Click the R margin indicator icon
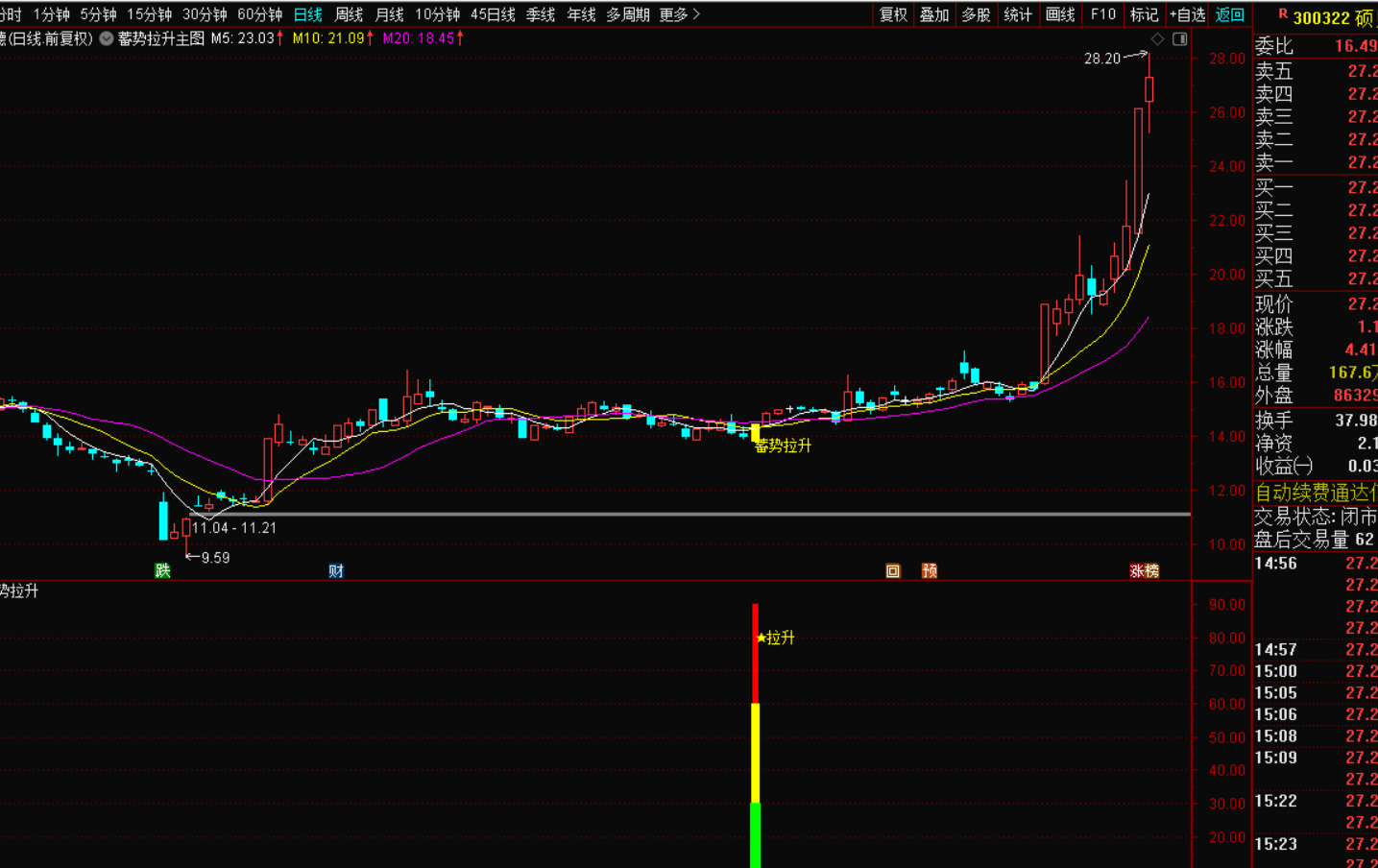 tap(1282, 14)
